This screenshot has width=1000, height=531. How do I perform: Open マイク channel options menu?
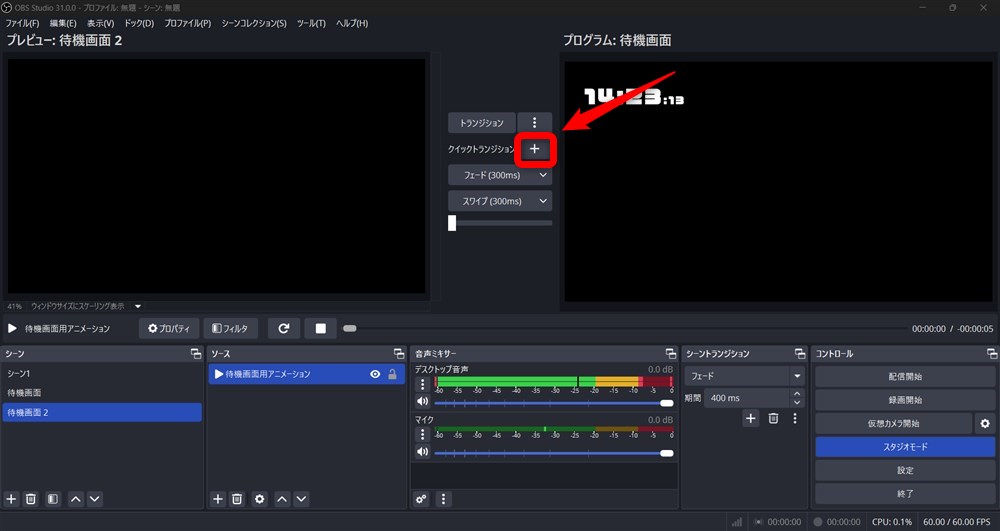(422, 435)
